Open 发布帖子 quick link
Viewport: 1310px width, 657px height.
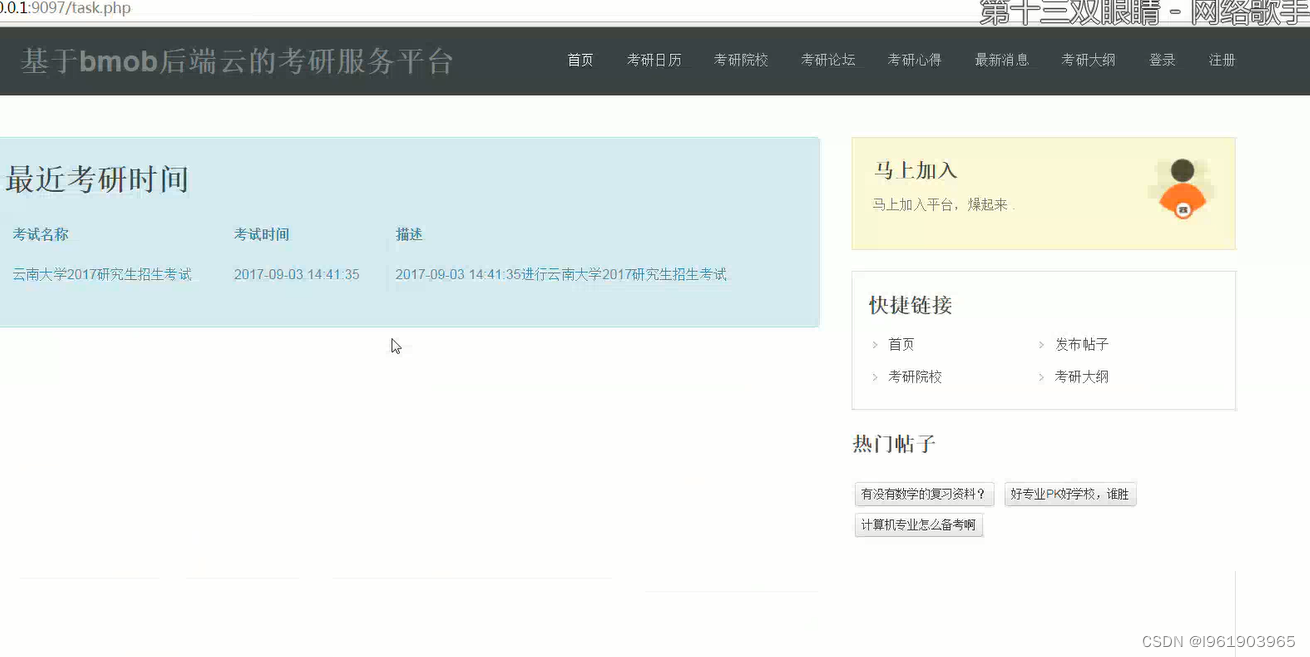[x=1082, y=344]
